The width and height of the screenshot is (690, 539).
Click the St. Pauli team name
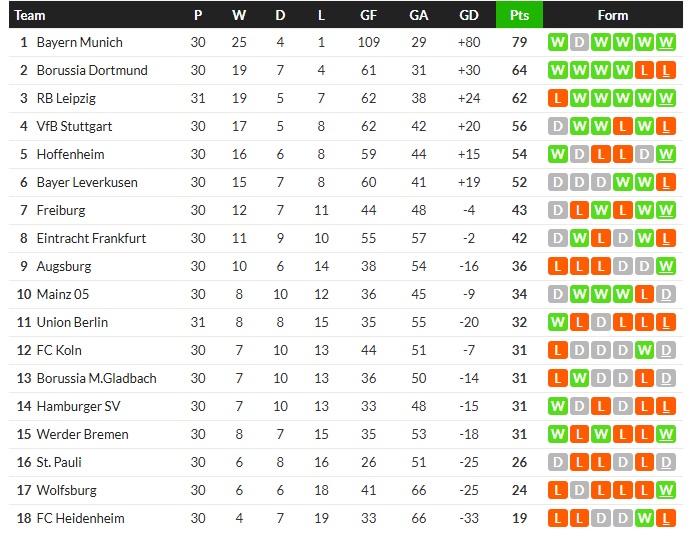tap(59, 462)
